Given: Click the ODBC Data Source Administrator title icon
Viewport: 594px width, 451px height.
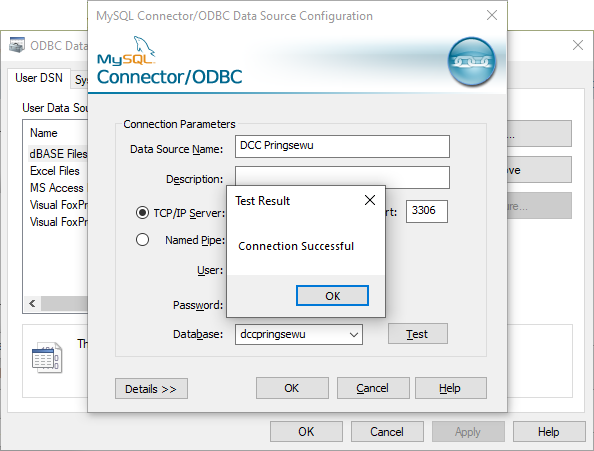Looking at the screenshot, I should click(17, 45).
